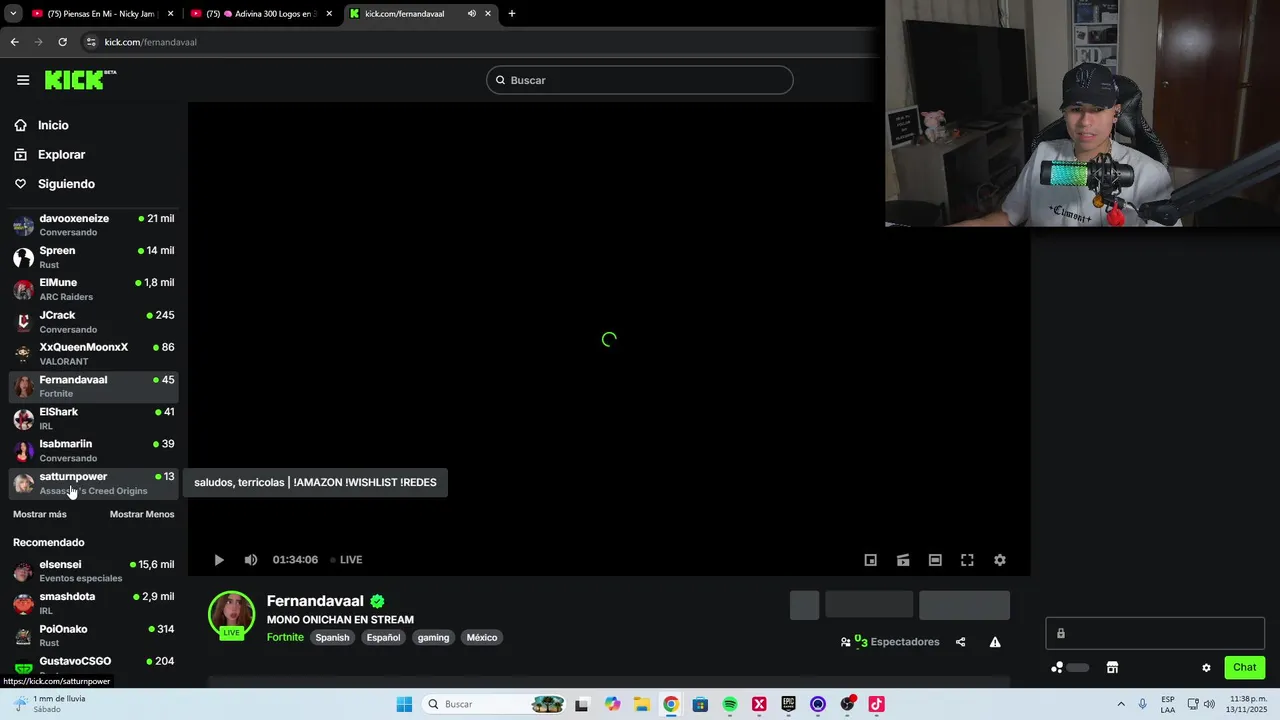Click the locked chat message field
The height and width of the screenshot is (720, 1280).
[1155, 633]
